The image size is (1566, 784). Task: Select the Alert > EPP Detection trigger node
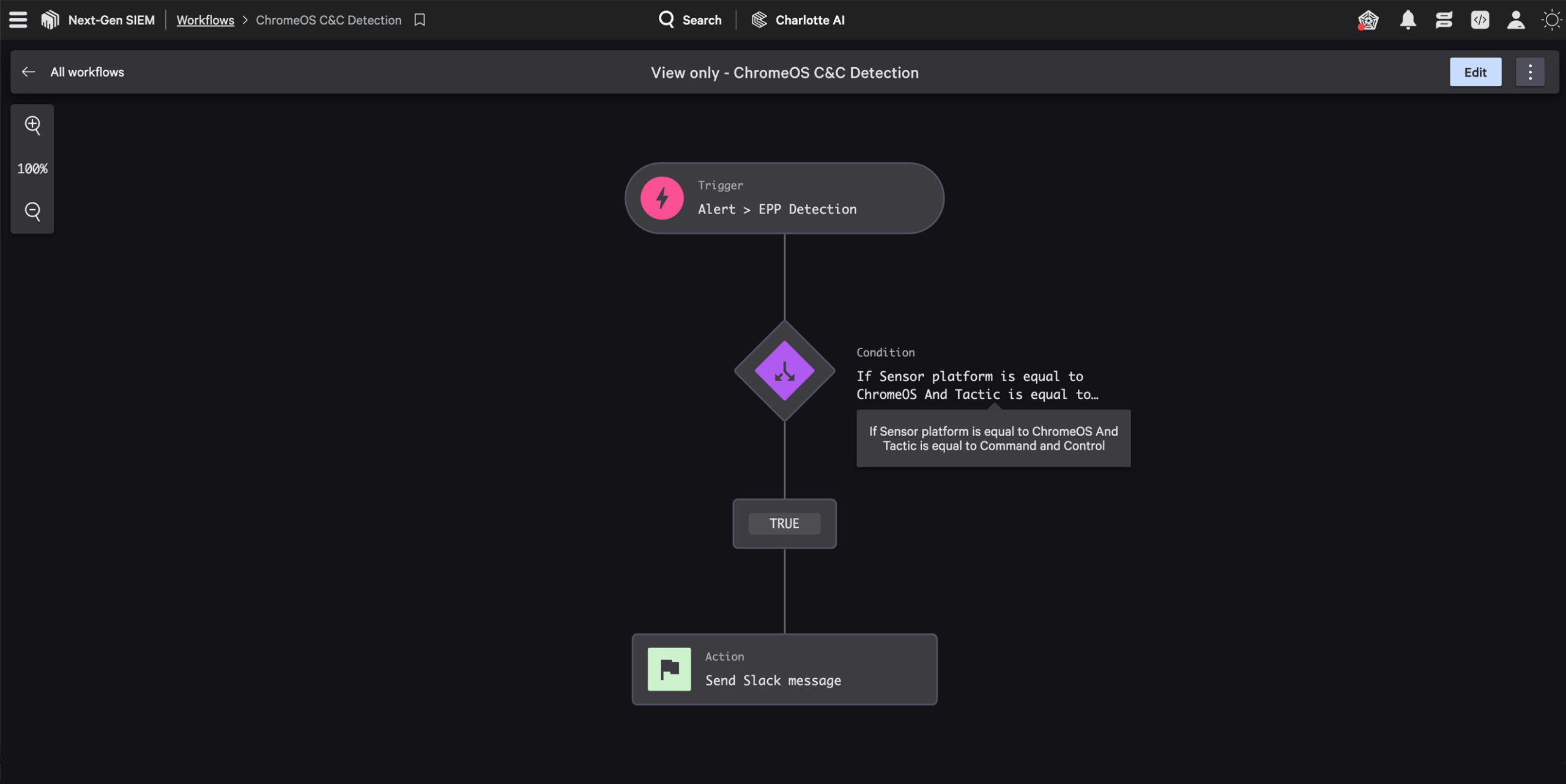coord(784,198)
